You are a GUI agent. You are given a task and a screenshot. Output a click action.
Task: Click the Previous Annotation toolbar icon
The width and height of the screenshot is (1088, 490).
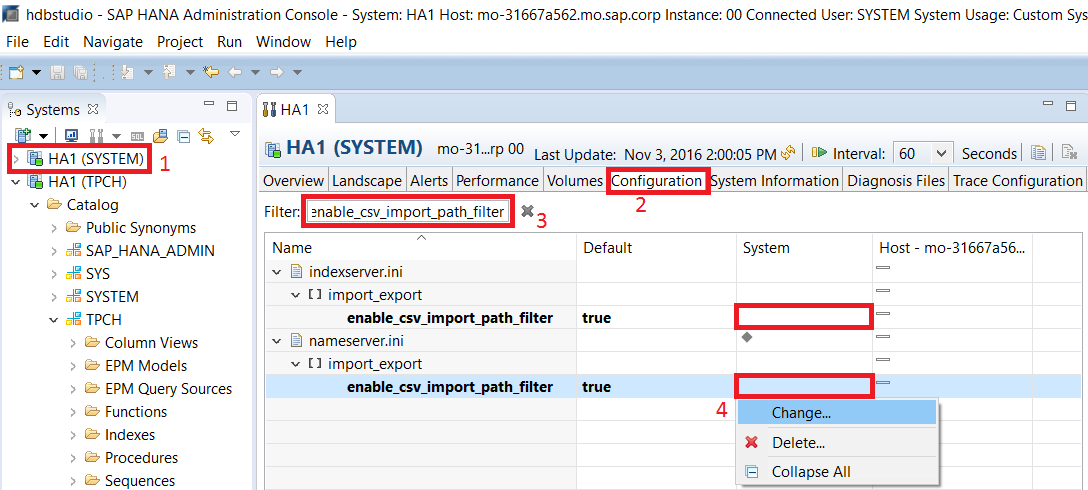169,71
